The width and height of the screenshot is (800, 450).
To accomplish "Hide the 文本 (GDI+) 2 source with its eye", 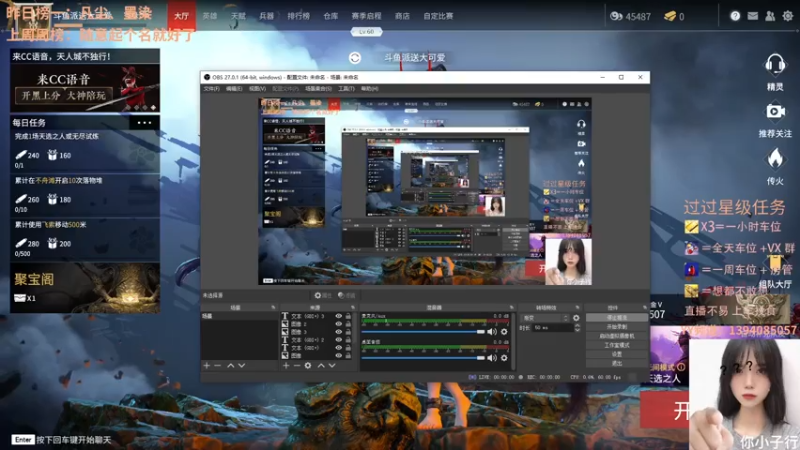I will (338, 340).
